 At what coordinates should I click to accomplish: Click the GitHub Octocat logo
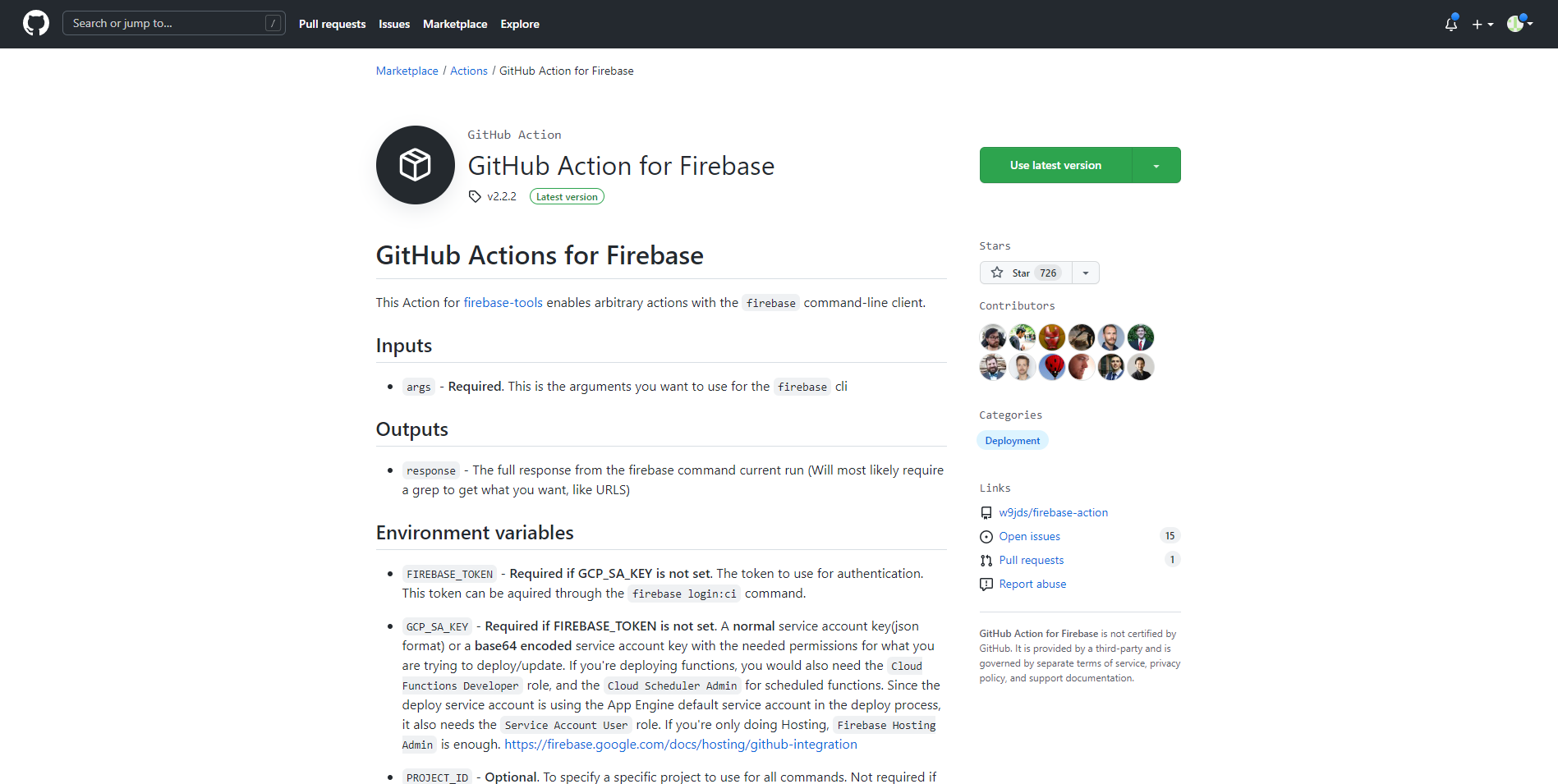pyautogui.click(x=36, y=23)
